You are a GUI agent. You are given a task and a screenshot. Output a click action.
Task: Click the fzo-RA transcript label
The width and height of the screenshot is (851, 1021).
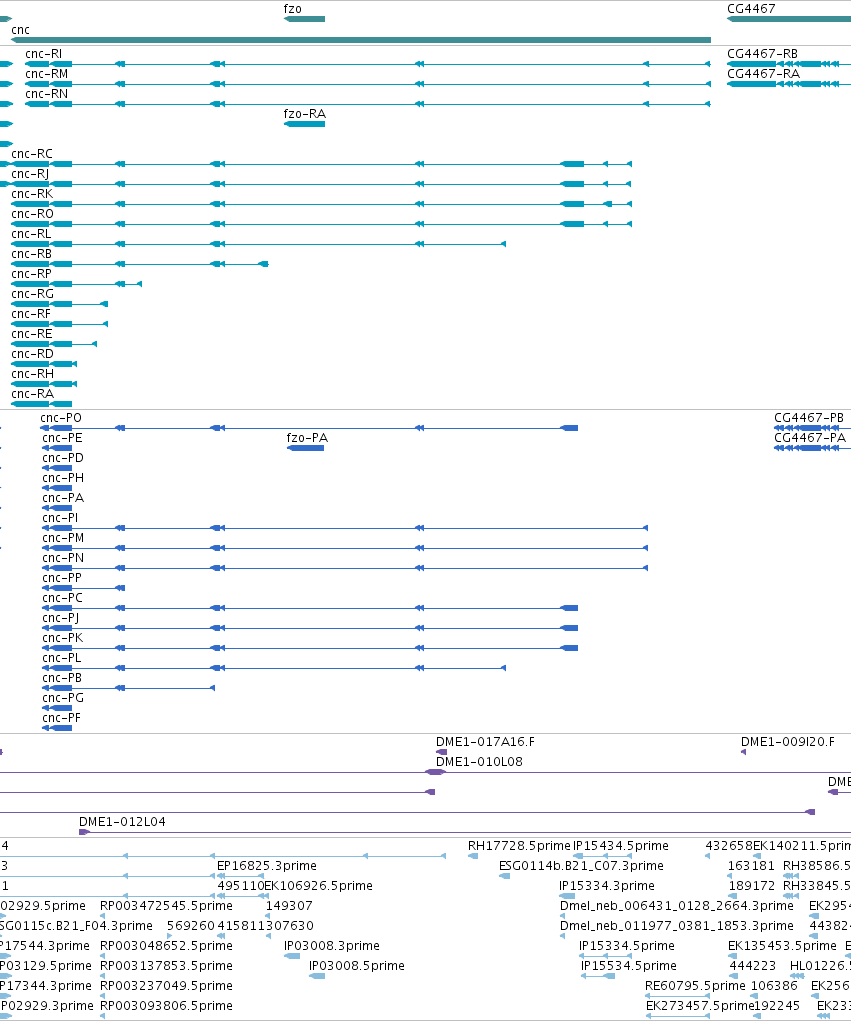[x=305, y=113]
